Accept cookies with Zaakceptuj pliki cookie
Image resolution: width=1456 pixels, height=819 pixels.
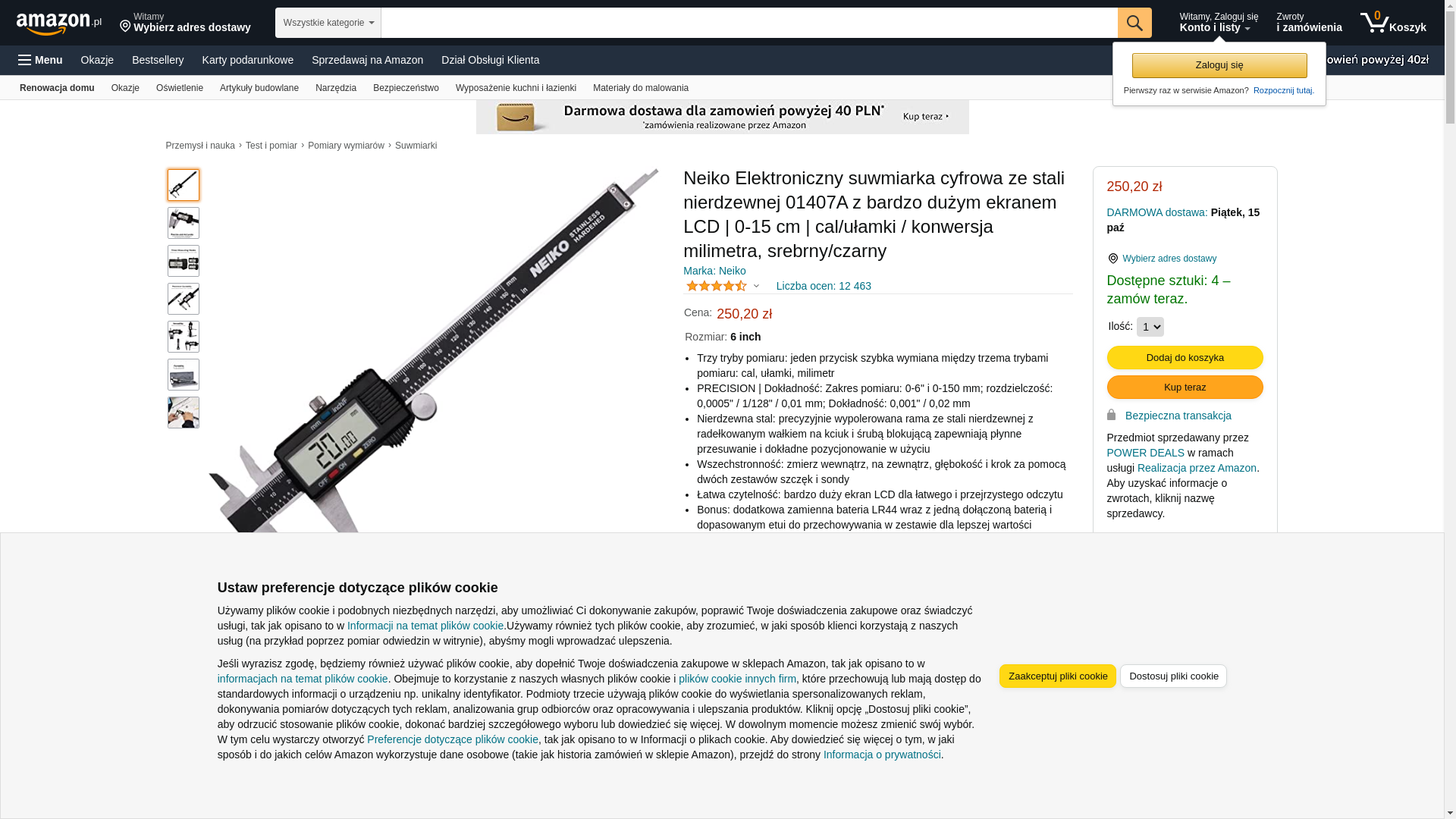pos(1057,676)
